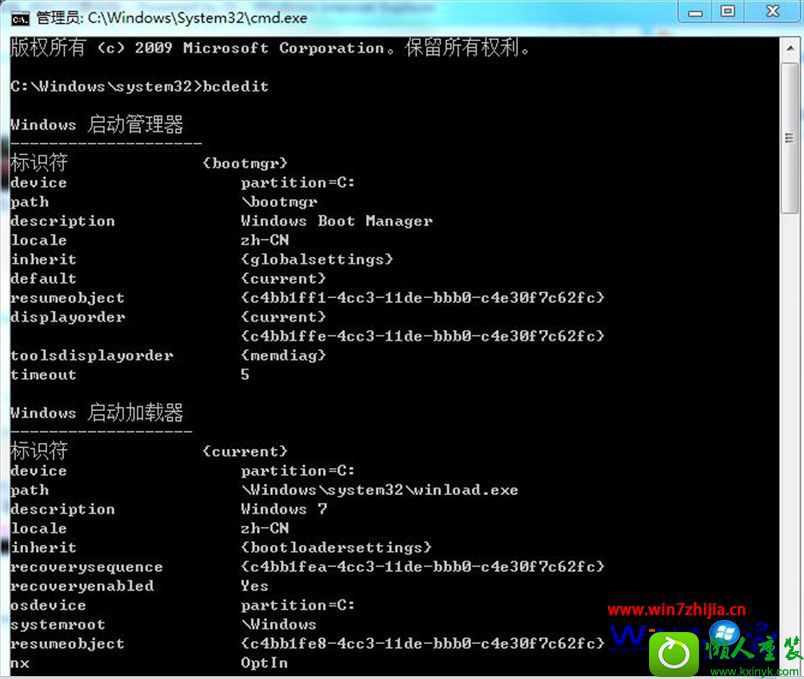Select the recoveryenabled value Yes
This screenshot has width=804, height=679.
pos(255,586)
